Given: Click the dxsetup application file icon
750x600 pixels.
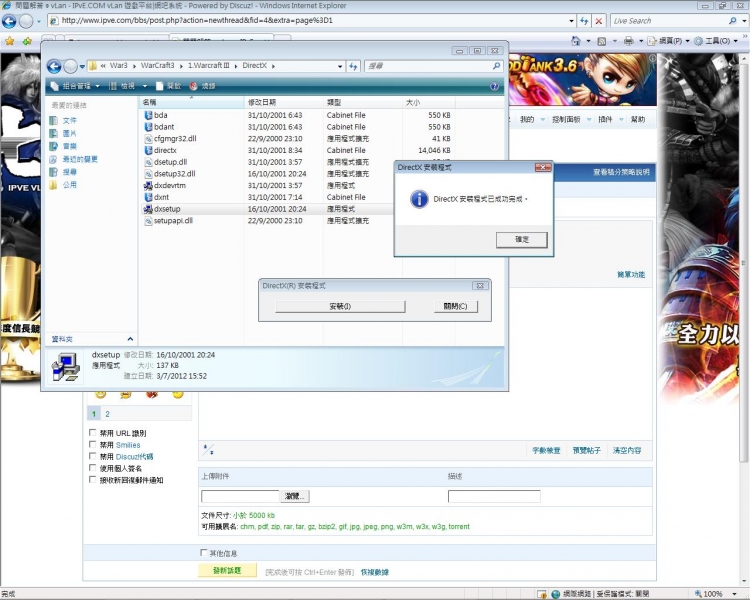Looking at the screenshot, I should pos(147,209).
